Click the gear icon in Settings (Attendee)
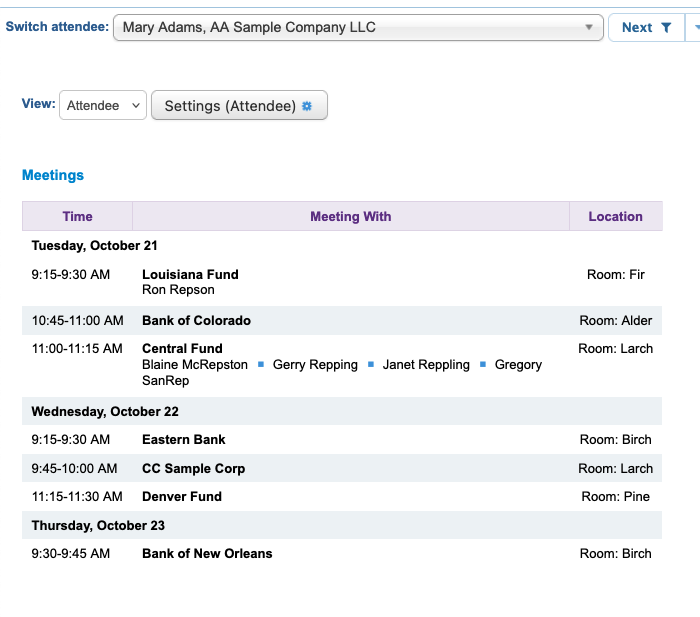 click(307, 106)
